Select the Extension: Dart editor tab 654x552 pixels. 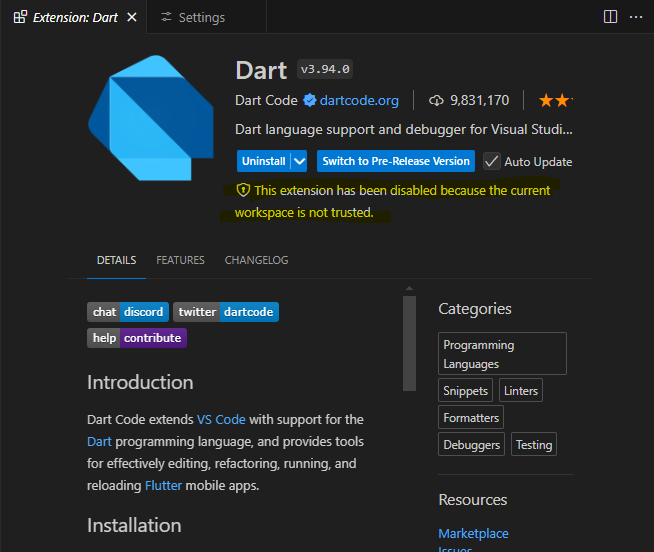[73, 18]
